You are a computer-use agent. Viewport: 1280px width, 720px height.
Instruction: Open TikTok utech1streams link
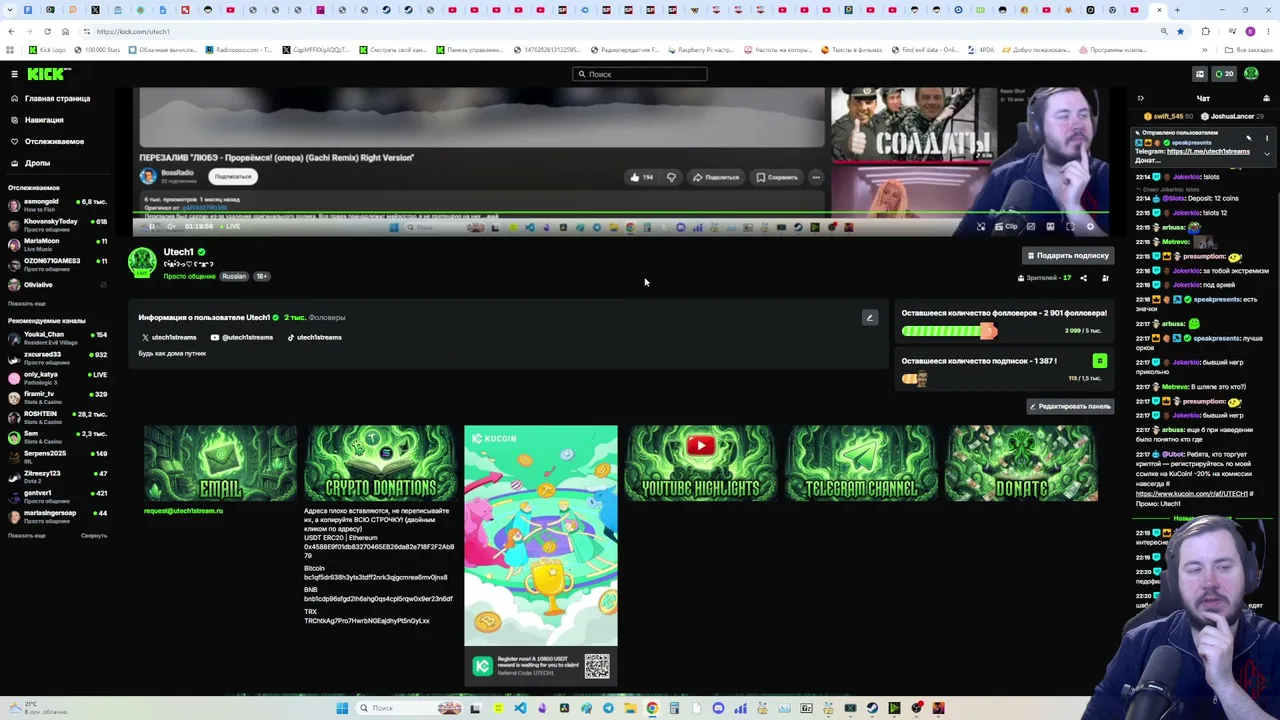314,337
